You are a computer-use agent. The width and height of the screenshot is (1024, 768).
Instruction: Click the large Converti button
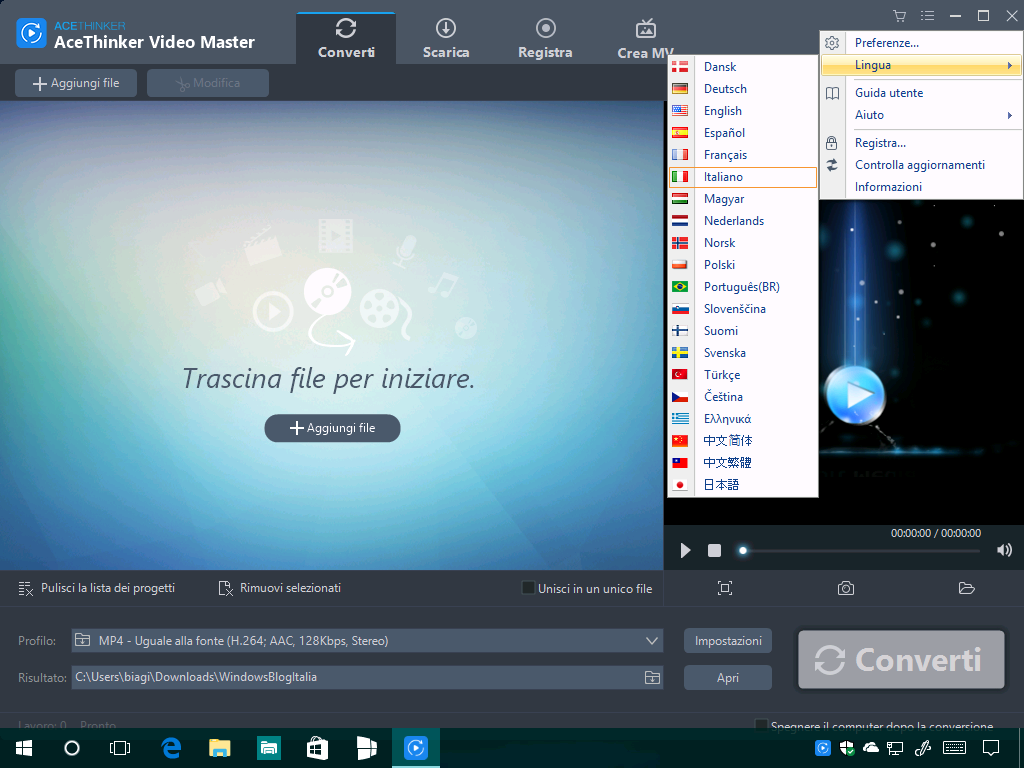(901, 660)
